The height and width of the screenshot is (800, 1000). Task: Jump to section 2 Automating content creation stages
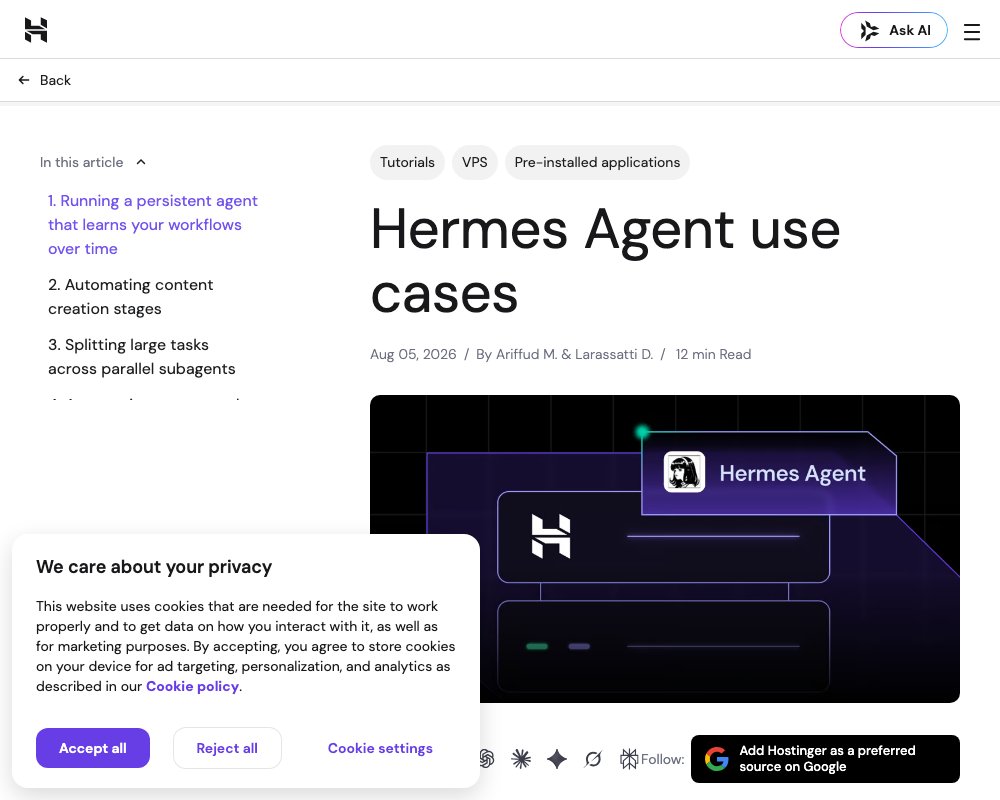tap(131, 297)
